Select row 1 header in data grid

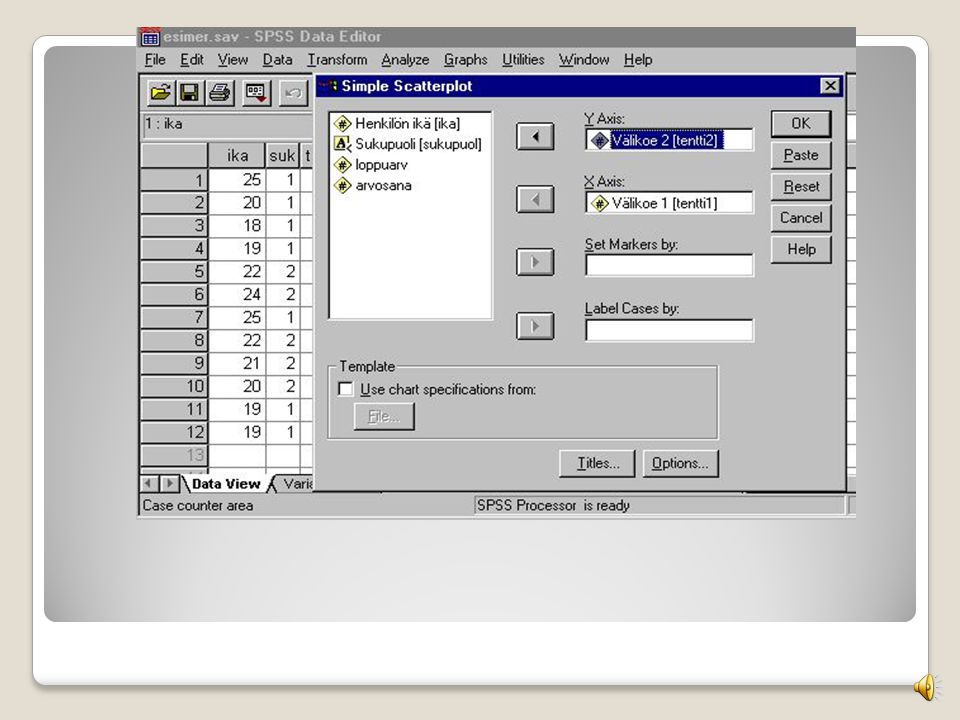click(x=174, y=180)
